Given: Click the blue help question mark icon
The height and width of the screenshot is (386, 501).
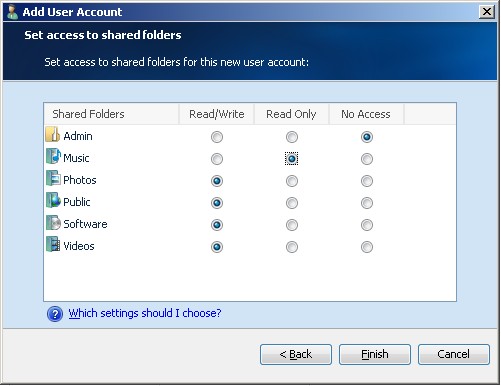Looking at the screenshot, I should (55, 314).
